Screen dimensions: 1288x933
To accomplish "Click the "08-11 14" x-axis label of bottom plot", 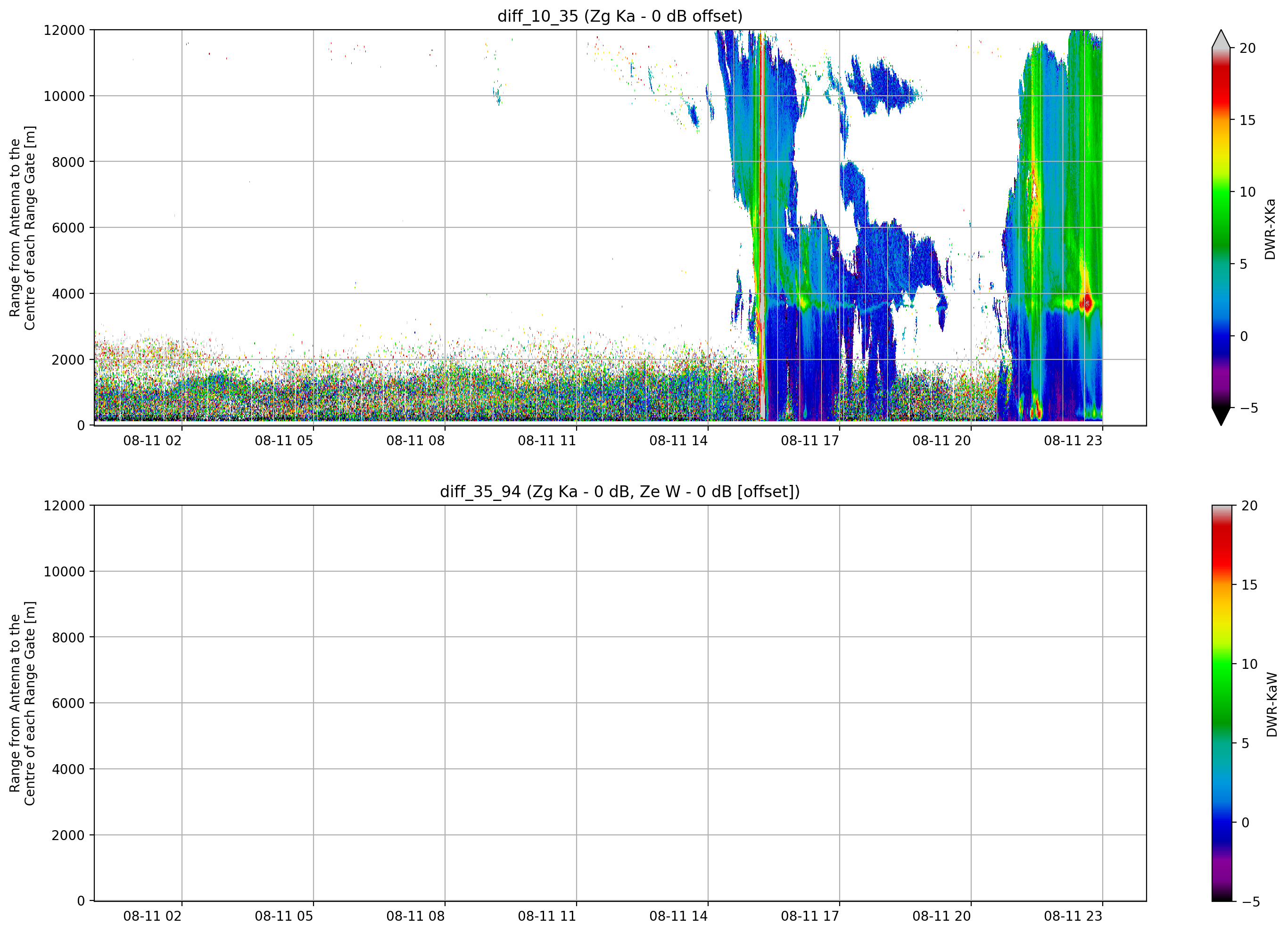I will point(678,916).
